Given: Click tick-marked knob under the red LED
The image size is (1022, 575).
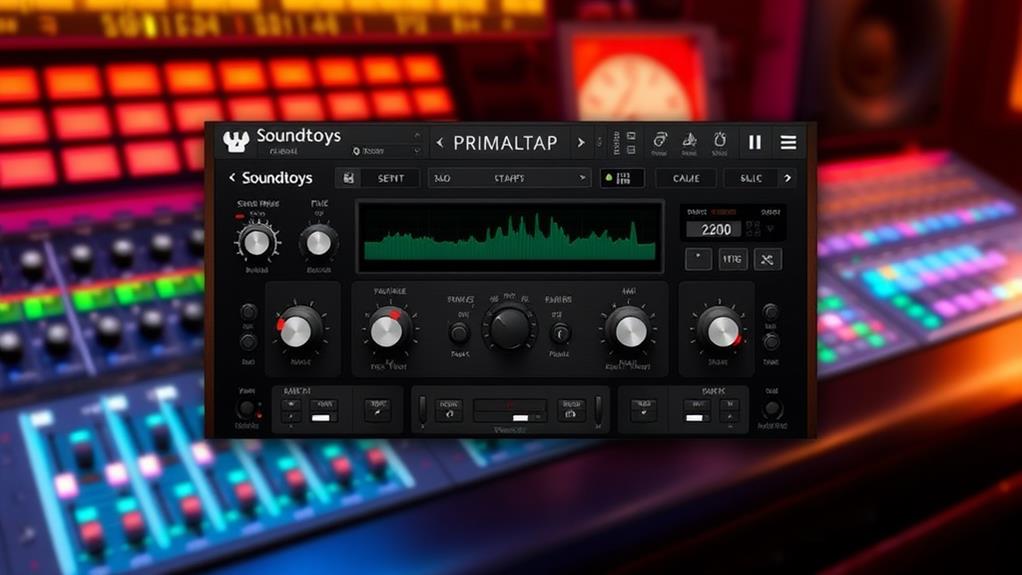Looking at the screenshot, I should click(x=257, y=243).
